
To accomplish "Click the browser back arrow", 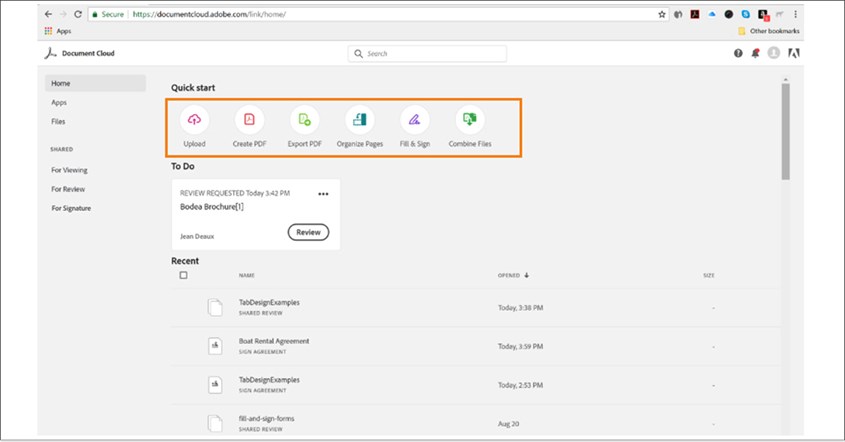I will click(49, 14).
